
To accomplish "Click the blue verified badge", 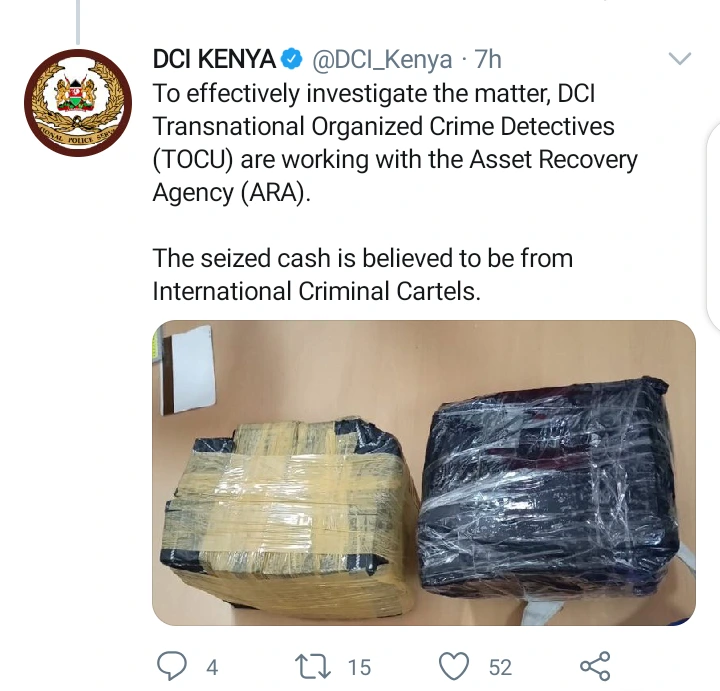I will coord(292,59).
